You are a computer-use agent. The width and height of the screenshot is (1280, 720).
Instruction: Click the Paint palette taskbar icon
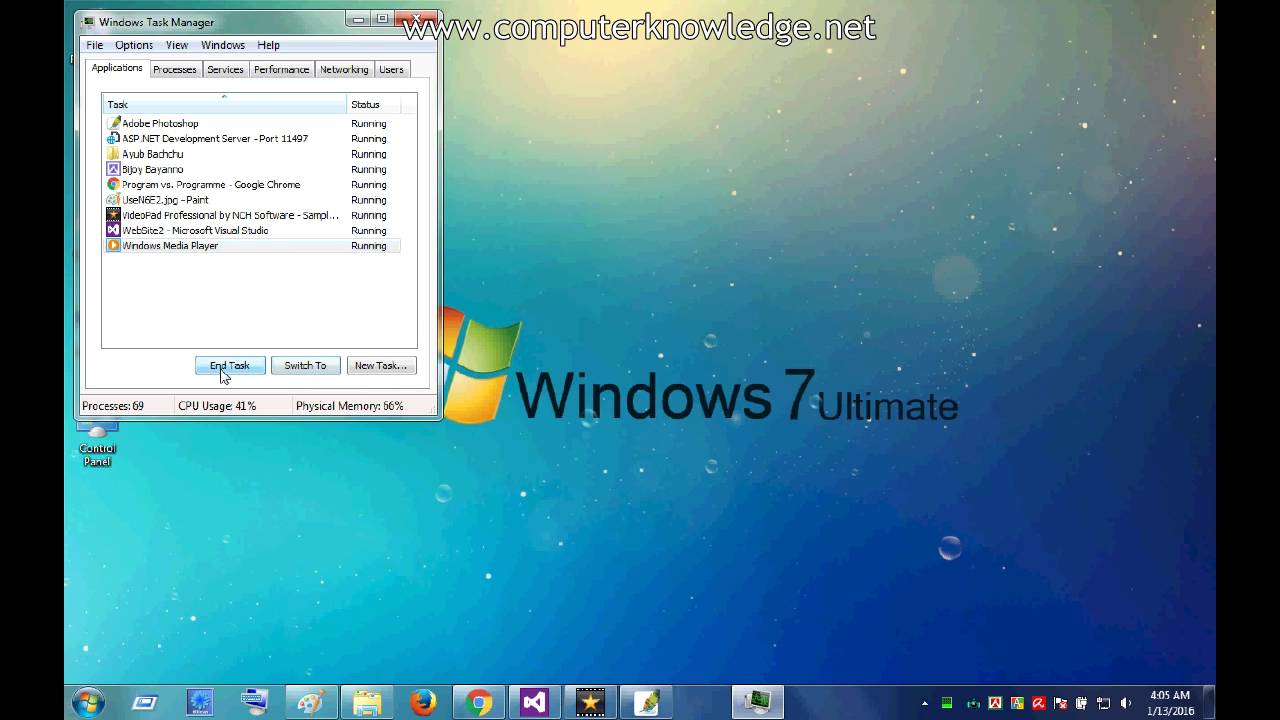(311, 702)
